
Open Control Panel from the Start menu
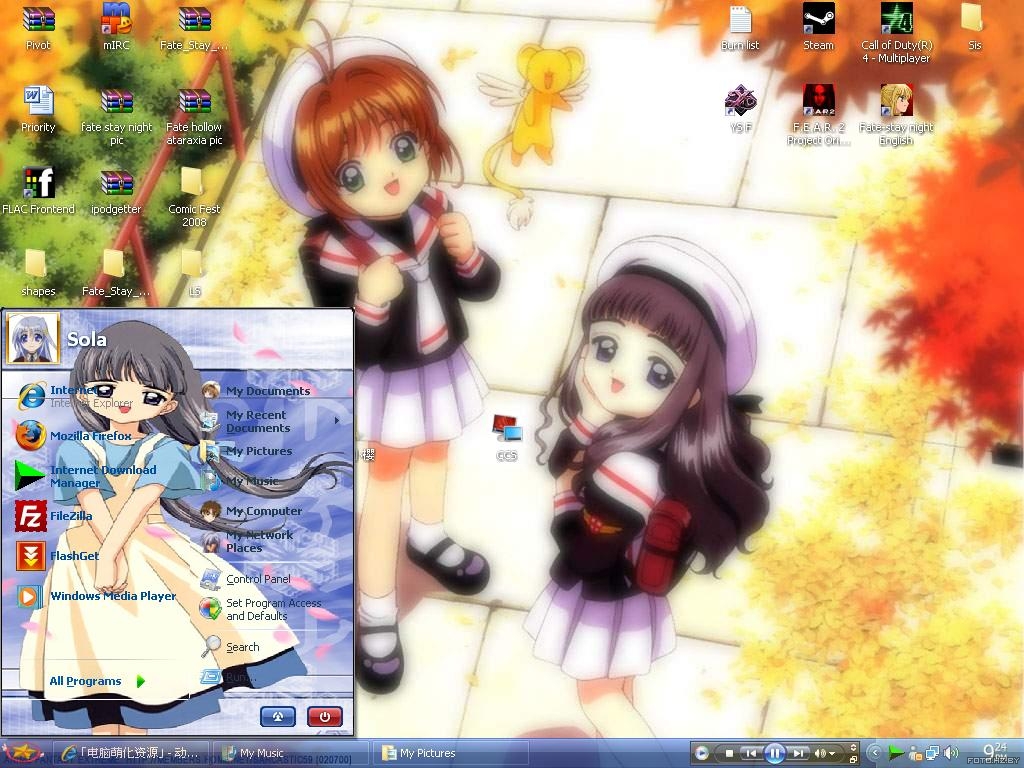point(246,579)
